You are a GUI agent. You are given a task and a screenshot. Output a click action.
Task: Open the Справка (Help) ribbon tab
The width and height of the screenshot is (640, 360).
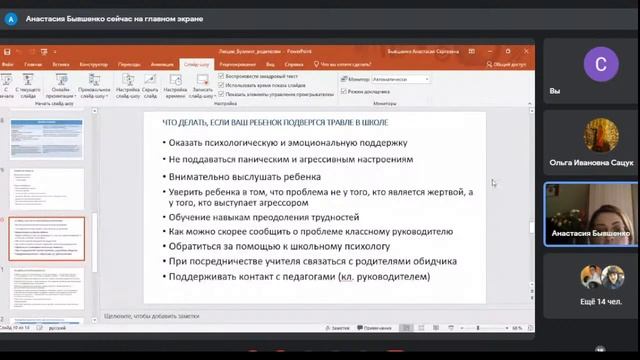(294, 64)
